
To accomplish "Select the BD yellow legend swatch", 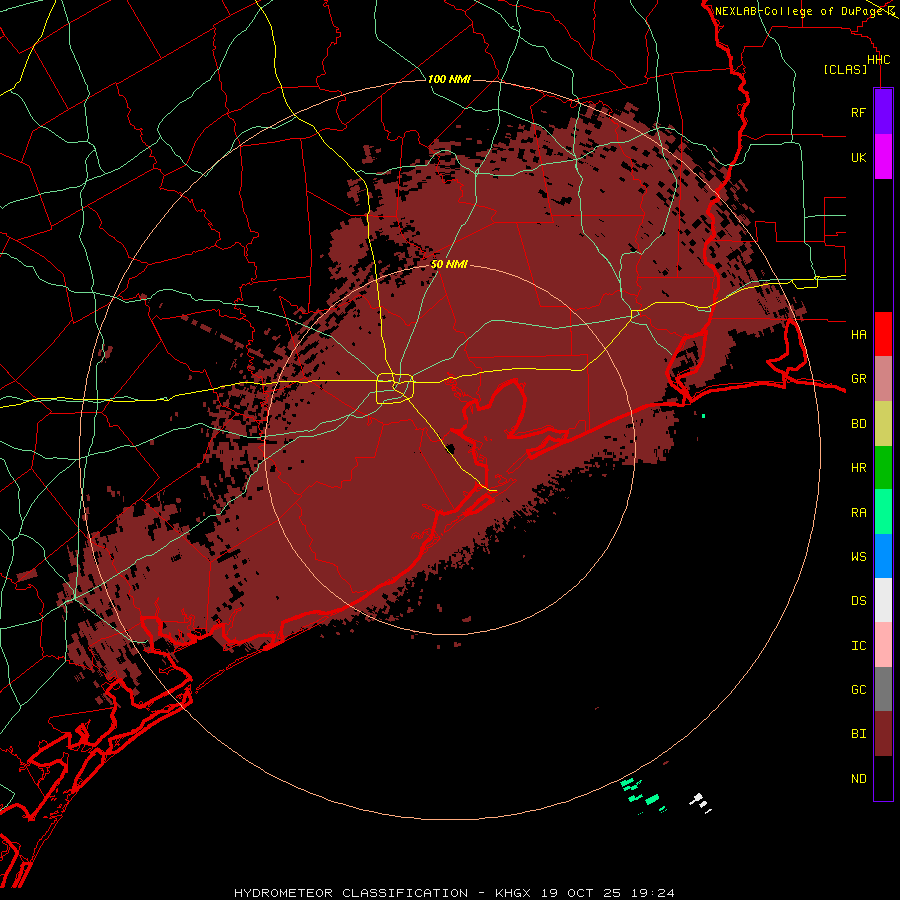I will tap(883, 423).
